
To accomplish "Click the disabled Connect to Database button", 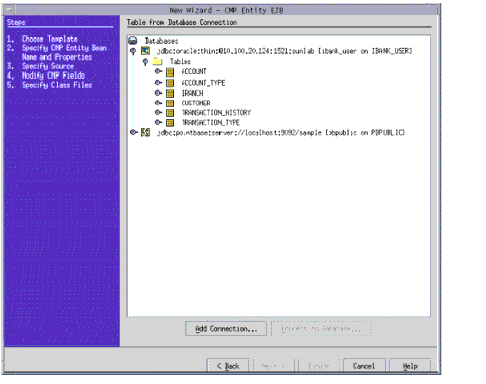I will (321, 329).
